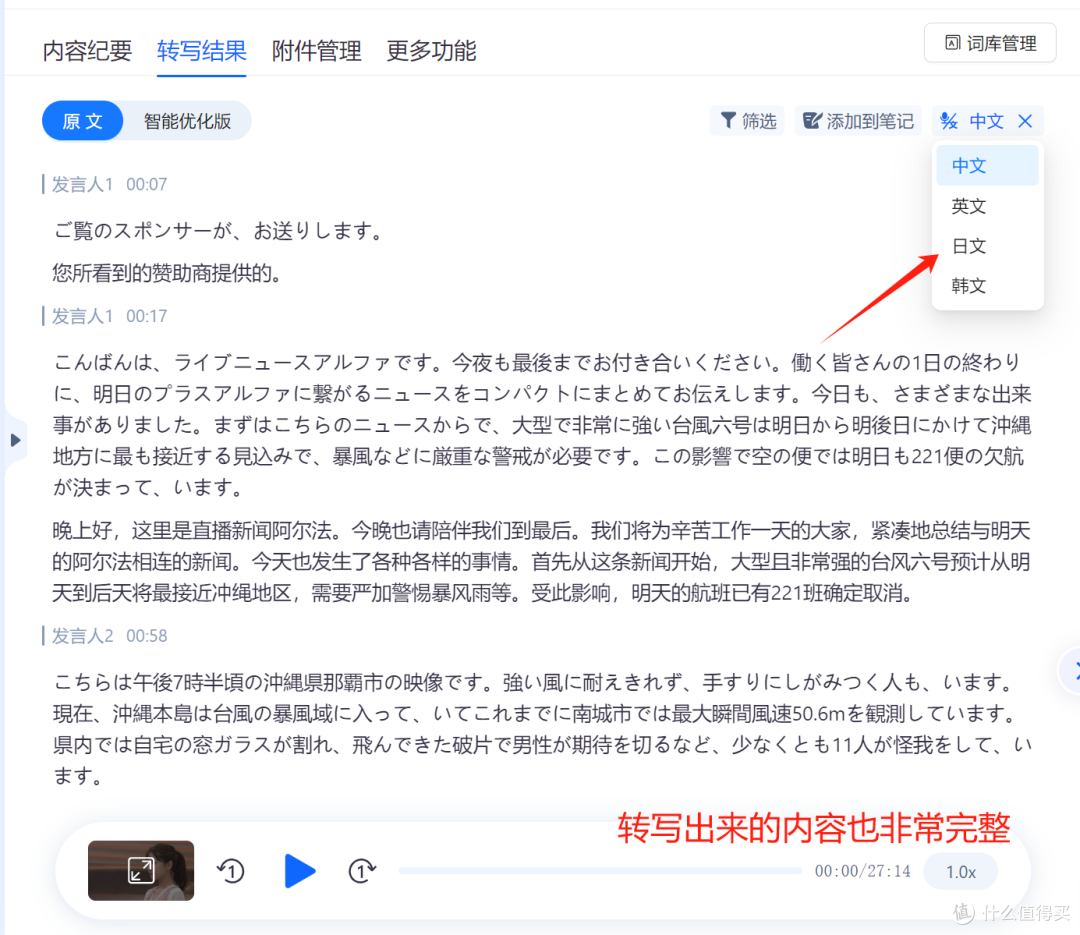This screenshot has width=1080, height=935.
Task: Open the 更多功能 tab
Action: (x=431, y=50)
